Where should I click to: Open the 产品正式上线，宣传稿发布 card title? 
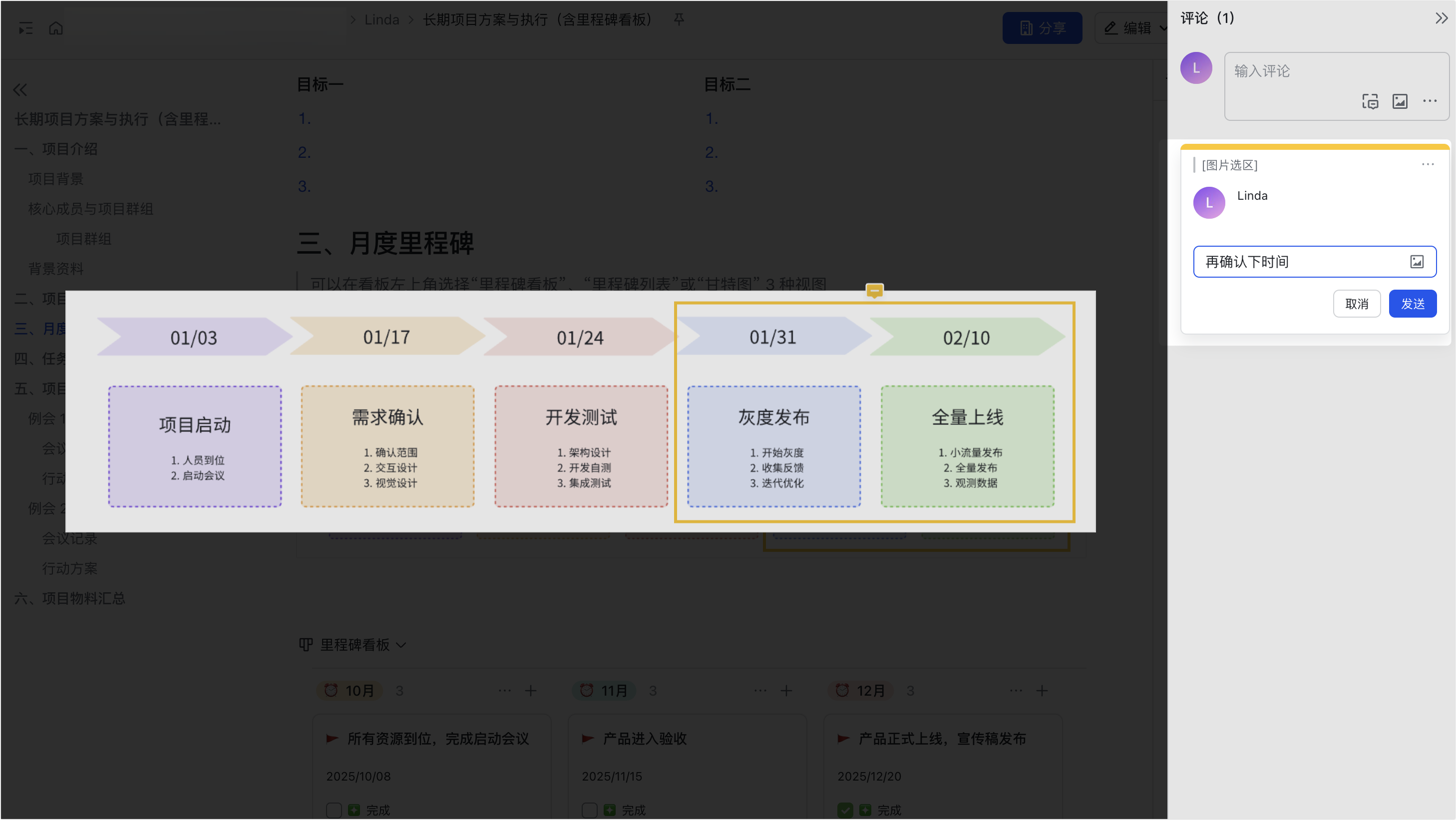(942, 739)
